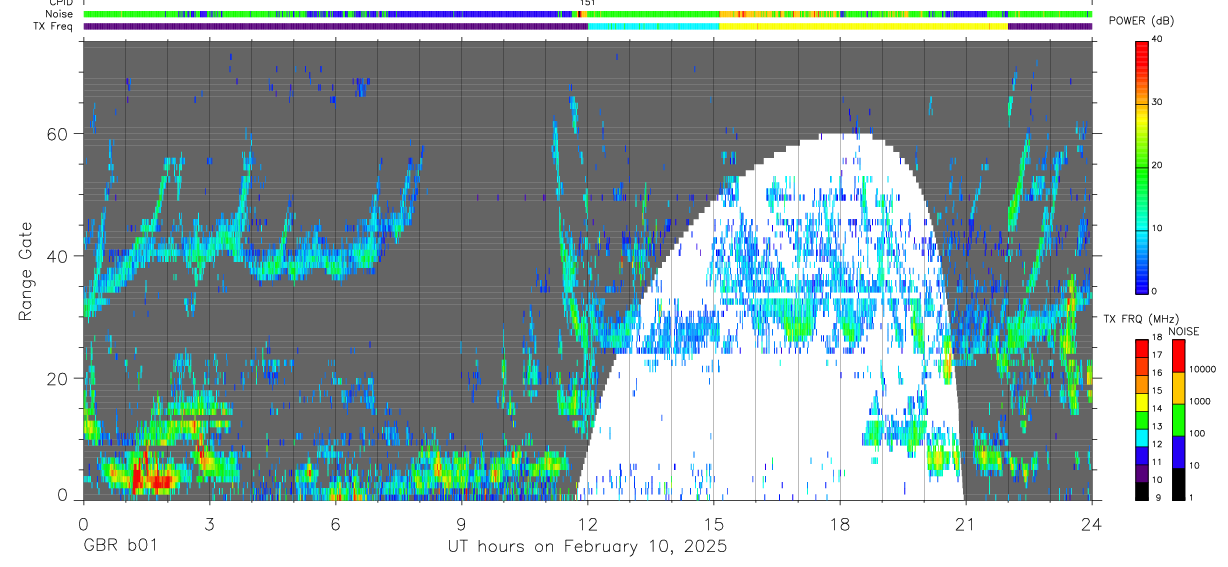Click the "18" tick label on the time axis
Screen dimensions: 1228x567
pyautogui.click(x=840, y=524)
